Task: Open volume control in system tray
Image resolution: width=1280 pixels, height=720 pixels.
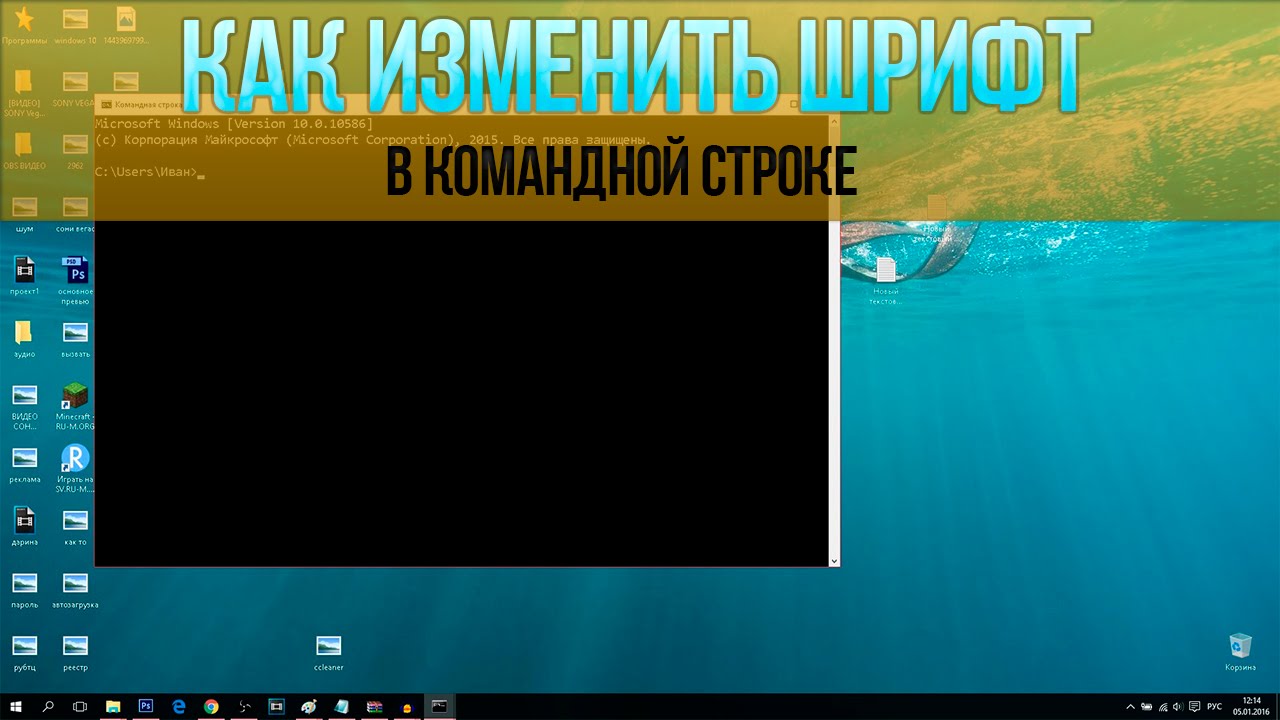Action: tap(1179, 706)
